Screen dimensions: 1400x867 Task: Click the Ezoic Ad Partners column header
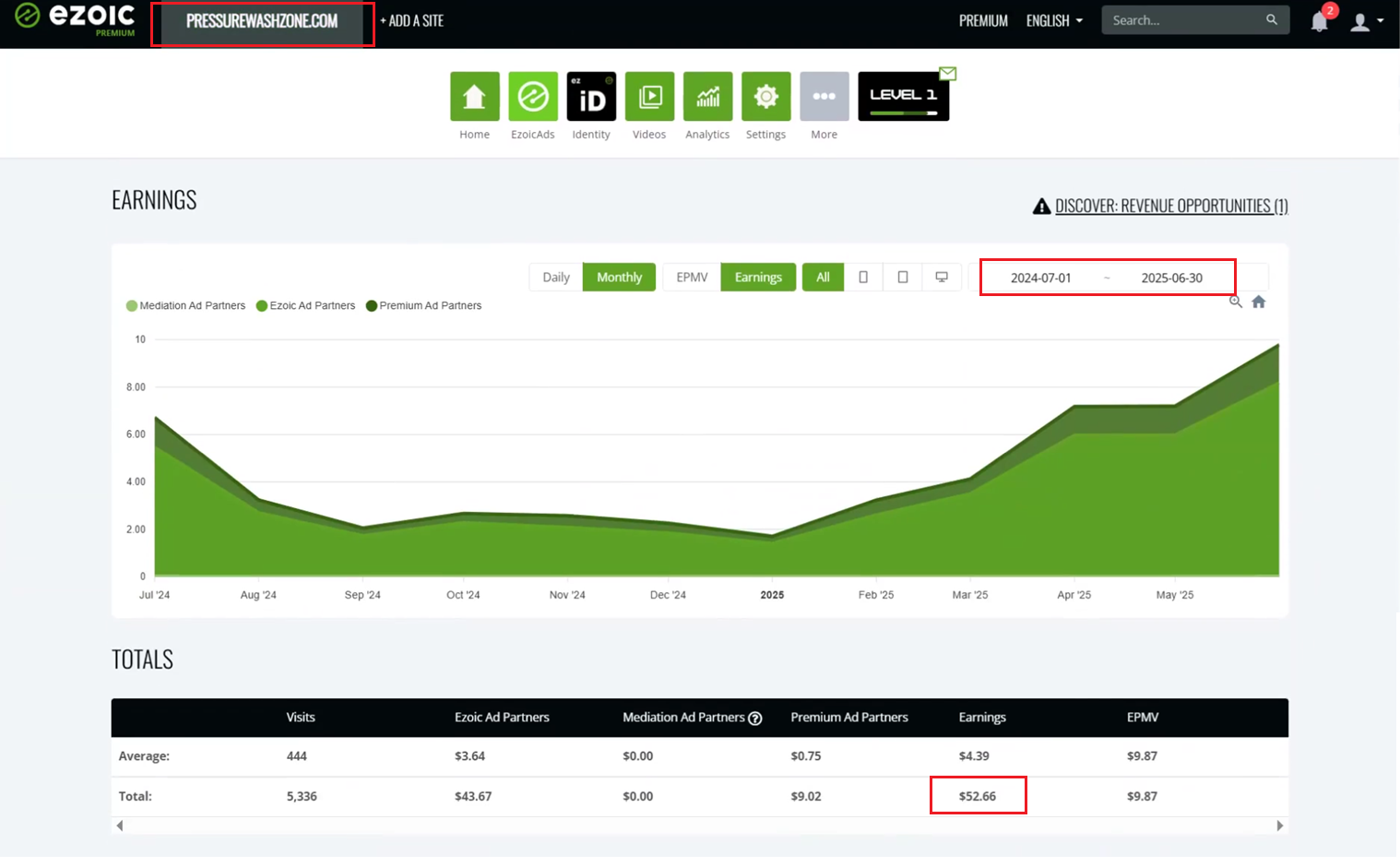(502, 718)
